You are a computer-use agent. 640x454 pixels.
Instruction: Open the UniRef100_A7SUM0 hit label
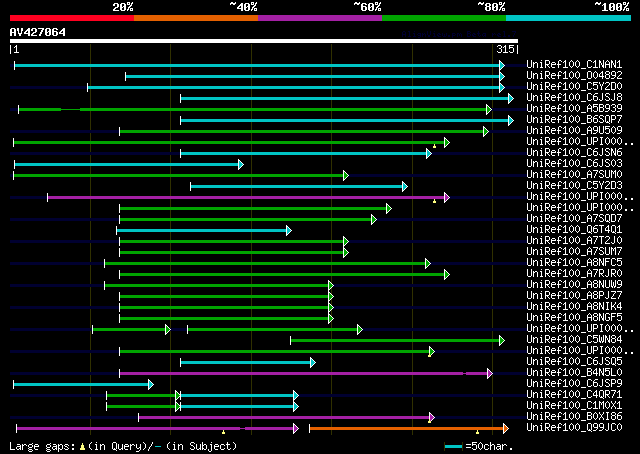tap(574, 175)
